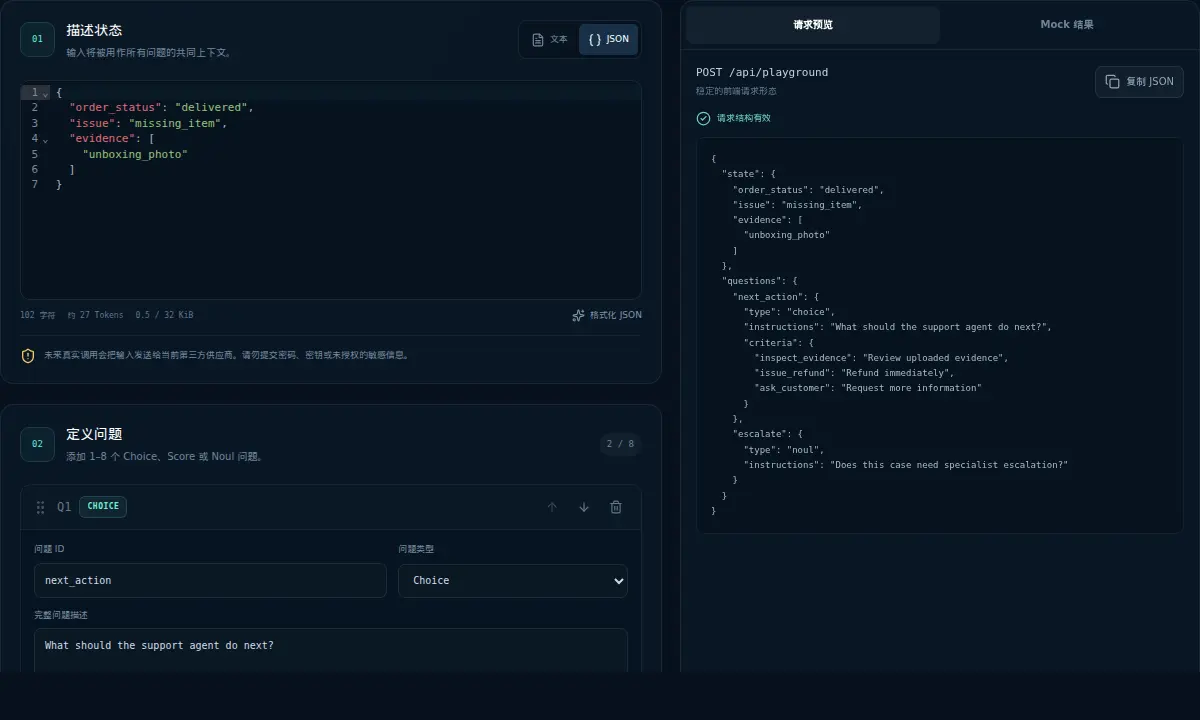Click the 102 字符 counter
1200x720 pixels.
[x=38, y=315]
